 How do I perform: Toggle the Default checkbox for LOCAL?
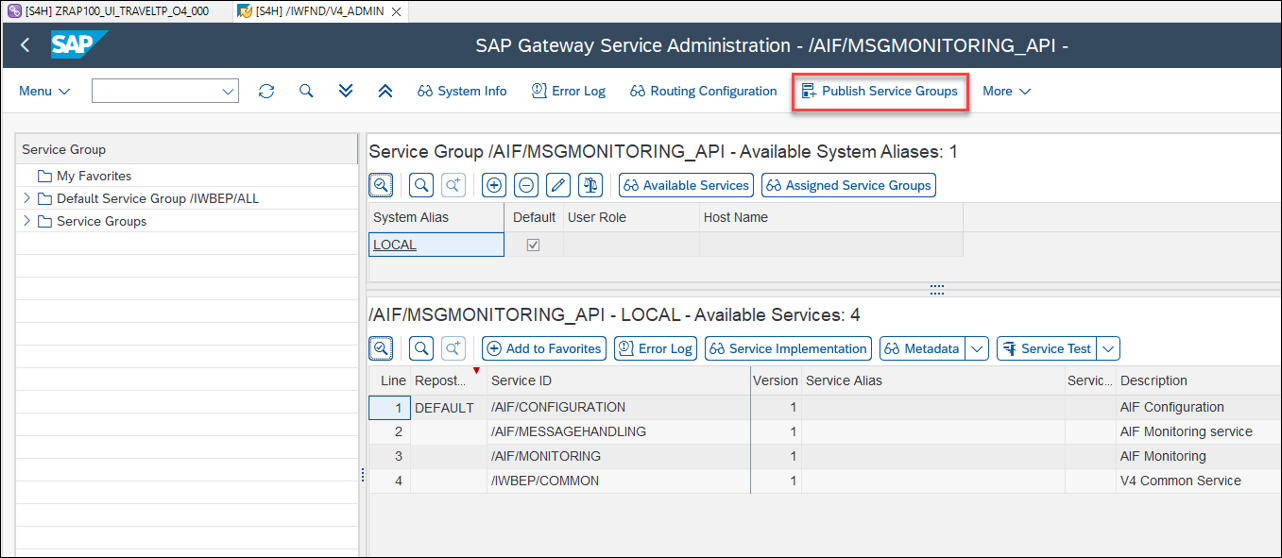(x=533, y=245)
